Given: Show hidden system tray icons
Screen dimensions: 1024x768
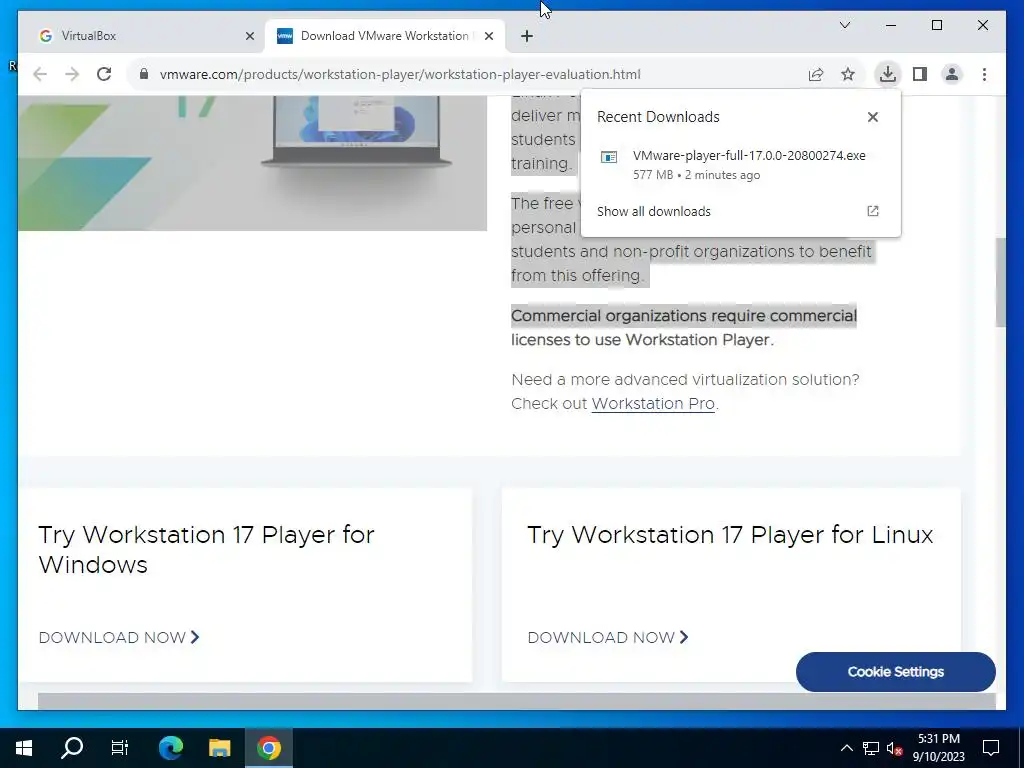Looking at the screenshot, I should pos(846,748).
